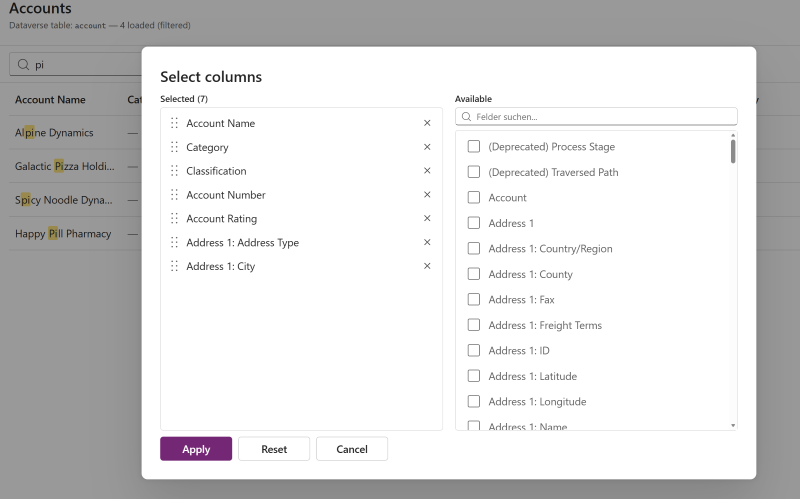The image size is (800, 499).
Task: Click the Account Name column header
Action: [50, 100]
